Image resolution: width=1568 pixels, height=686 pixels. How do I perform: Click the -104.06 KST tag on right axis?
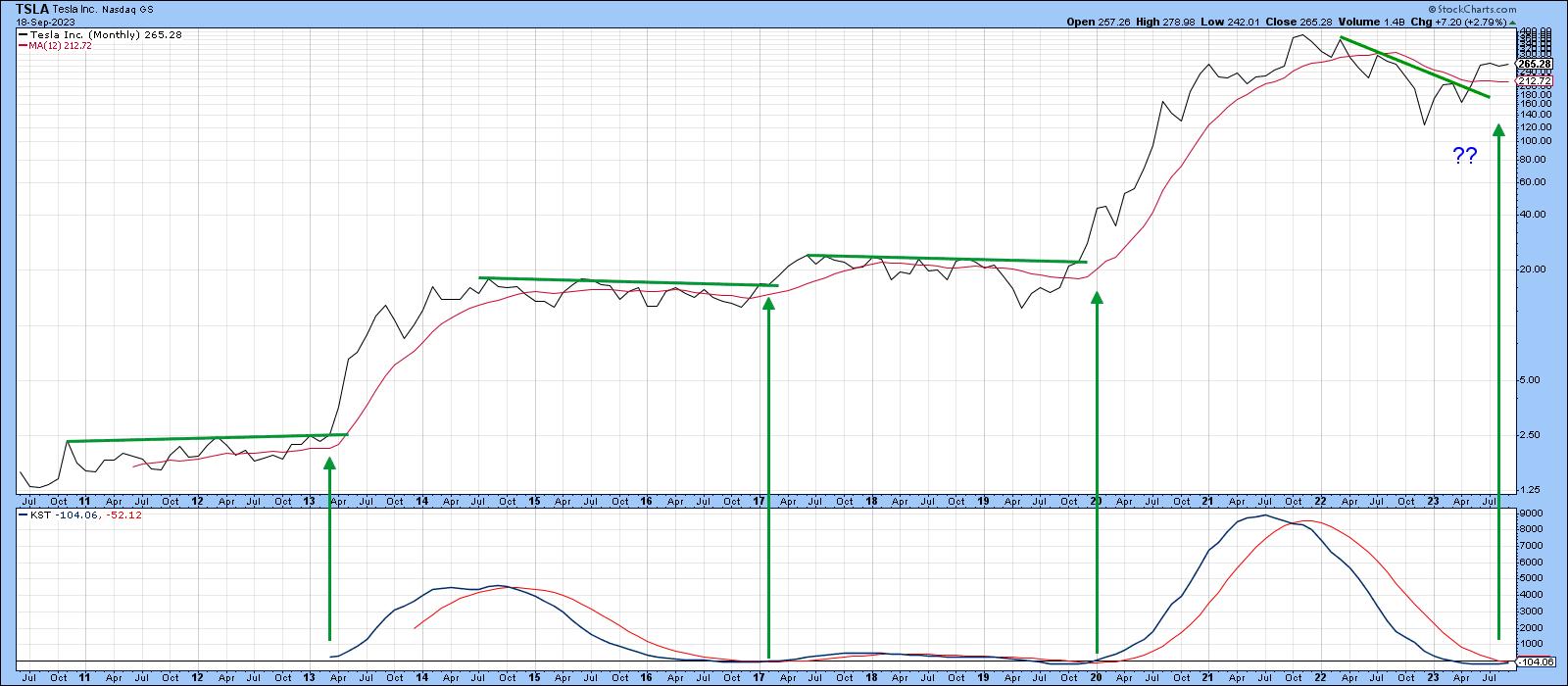tap(1535, 662)
